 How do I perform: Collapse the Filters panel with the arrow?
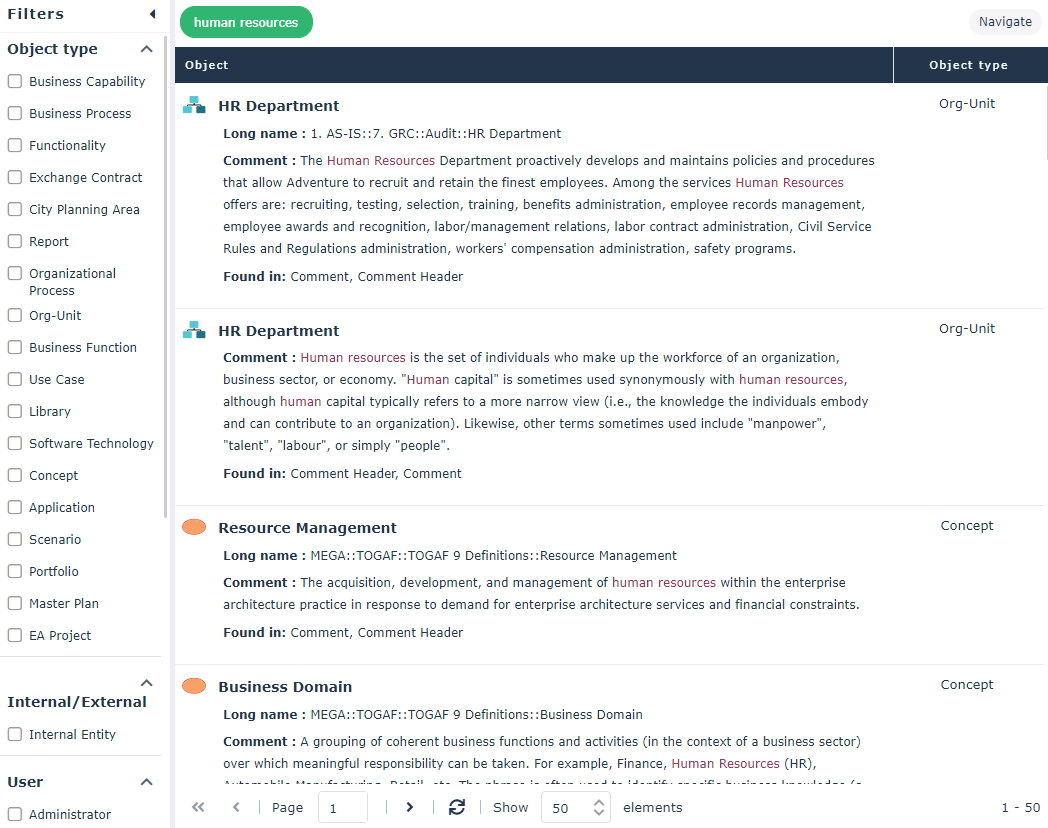click(x=152, y=14)
